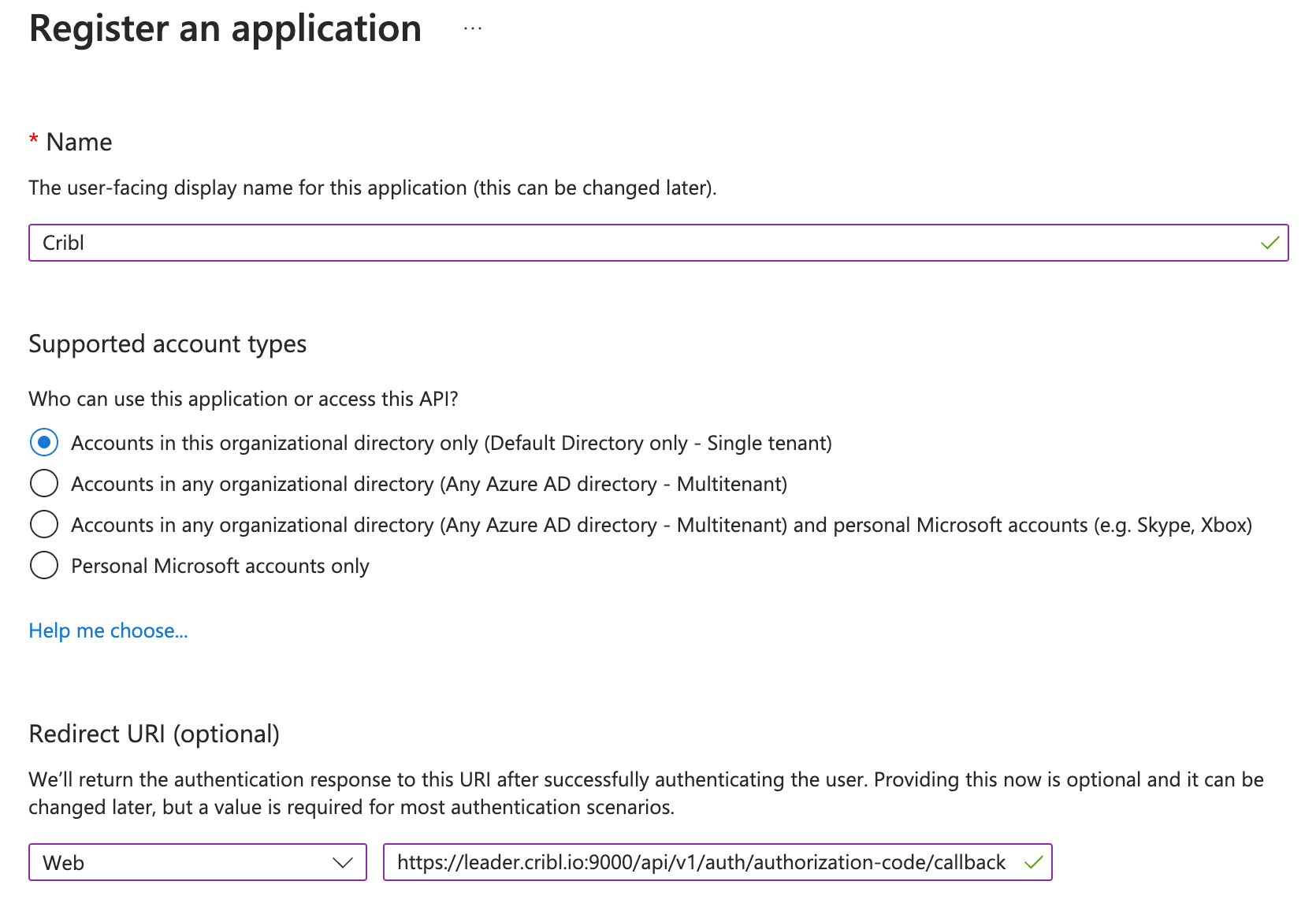The image size is (1316, 922).
Task: Click the green checkmark beside the Redirect URI
Action: click(x=1032, y=862)
